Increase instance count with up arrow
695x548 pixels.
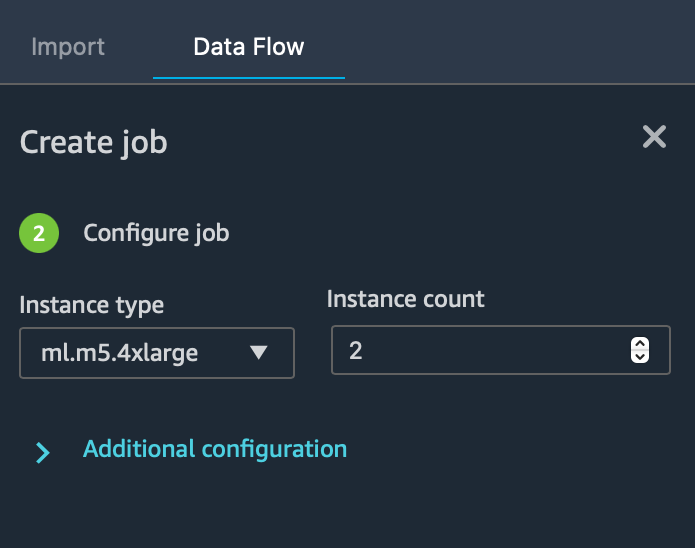[640, 344]
